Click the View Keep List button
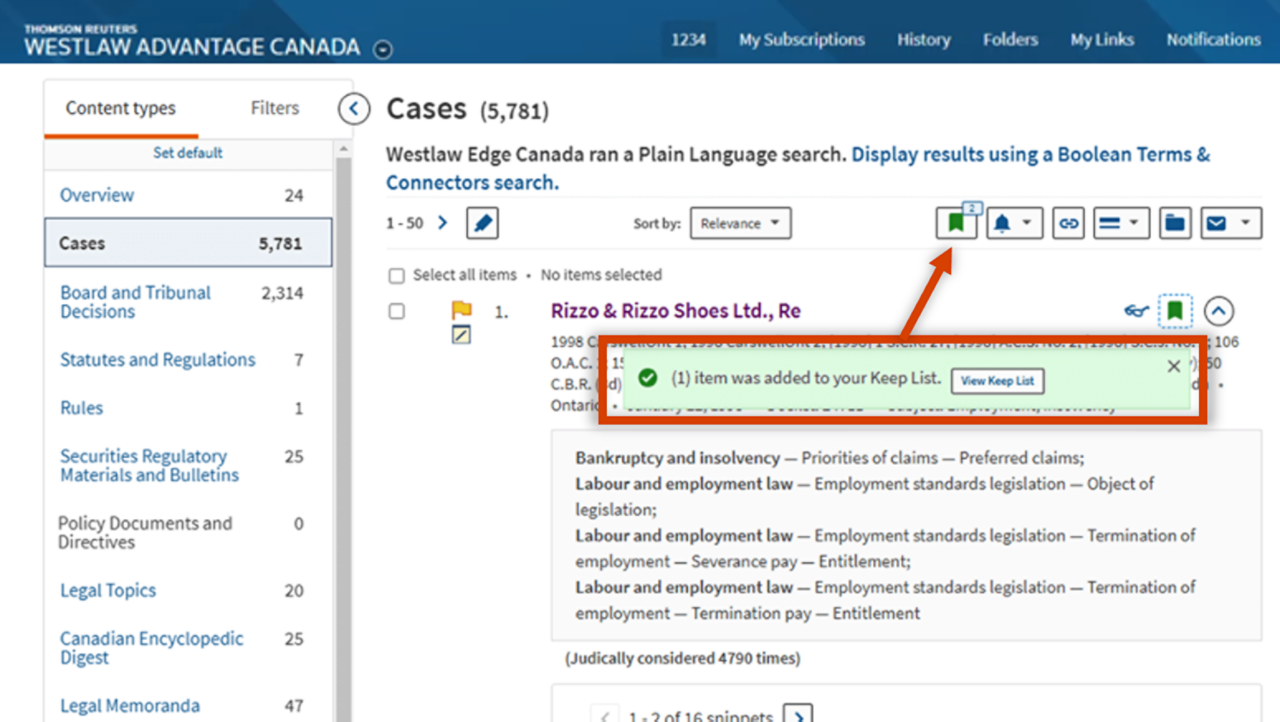This screenshot has height=722, width=1280. click(997, 381)
